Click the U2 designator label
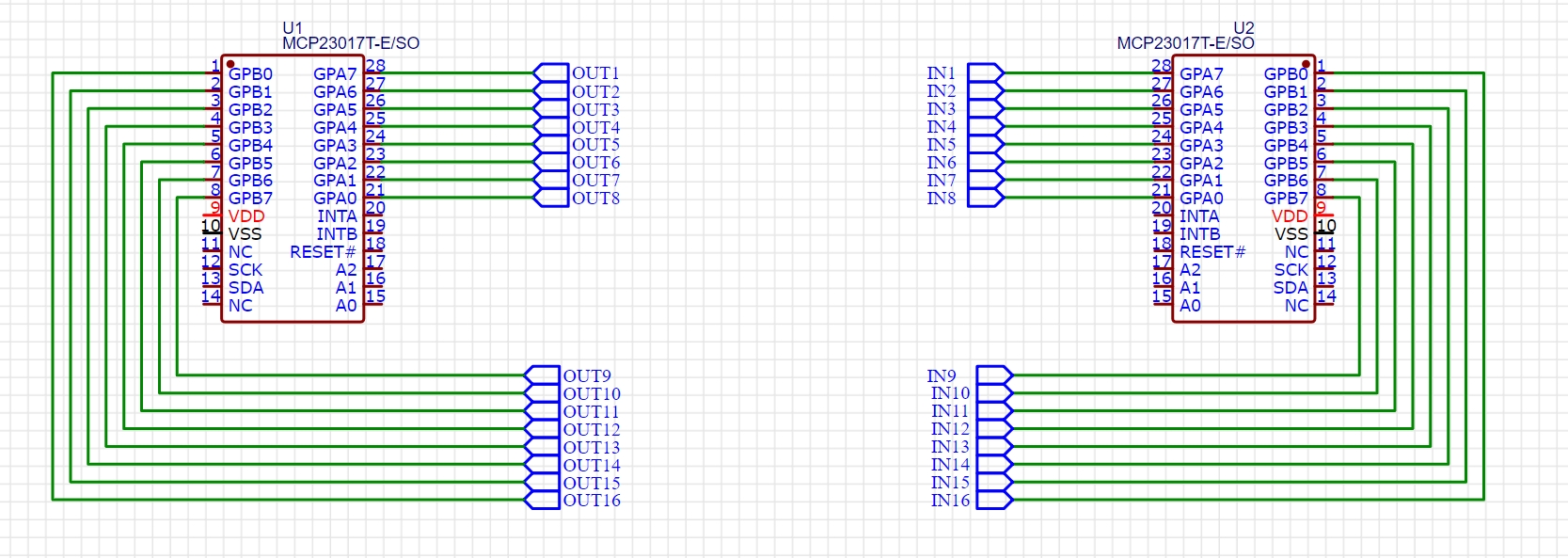 click(x=1243, y=28)
